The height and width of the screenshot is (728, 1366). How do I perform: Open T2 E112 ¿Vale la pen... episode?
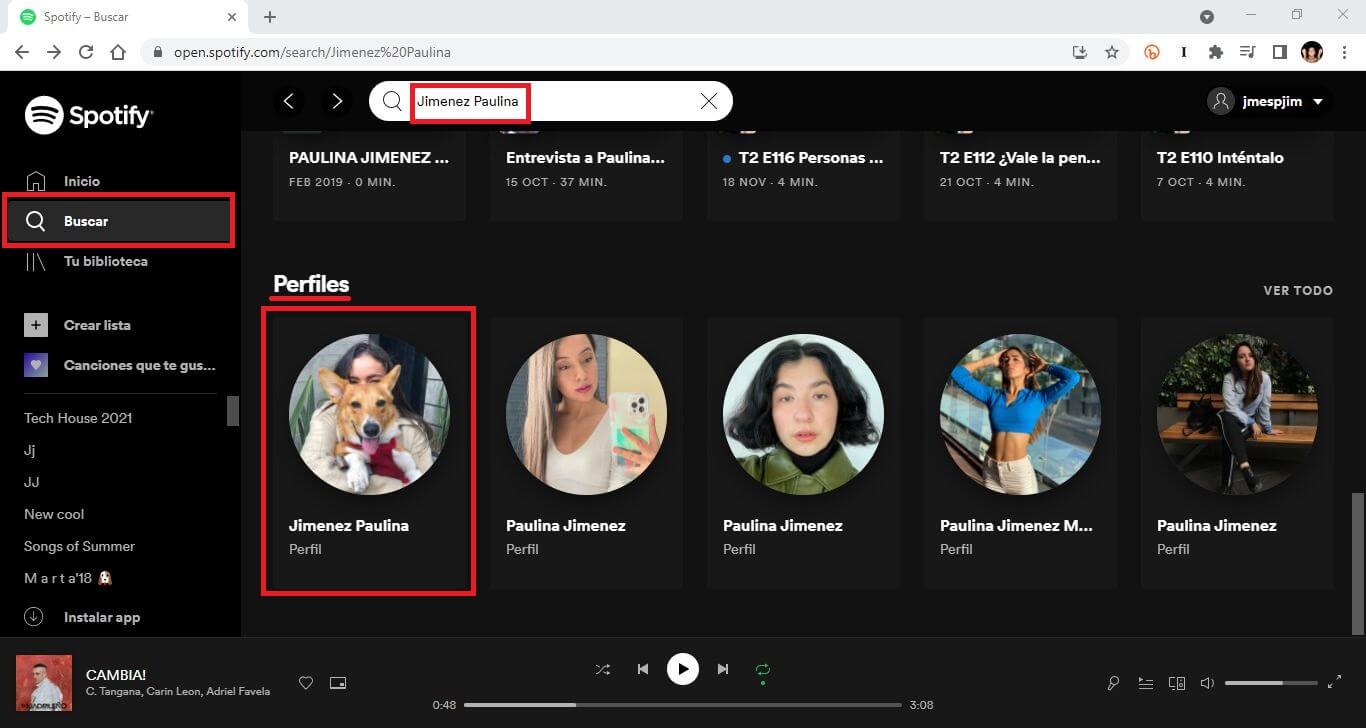(1020, 176)
